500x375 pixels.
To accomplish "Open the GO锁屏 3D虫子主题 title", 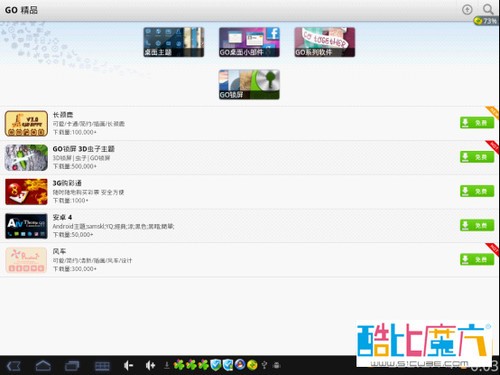I will click(84, 149).
